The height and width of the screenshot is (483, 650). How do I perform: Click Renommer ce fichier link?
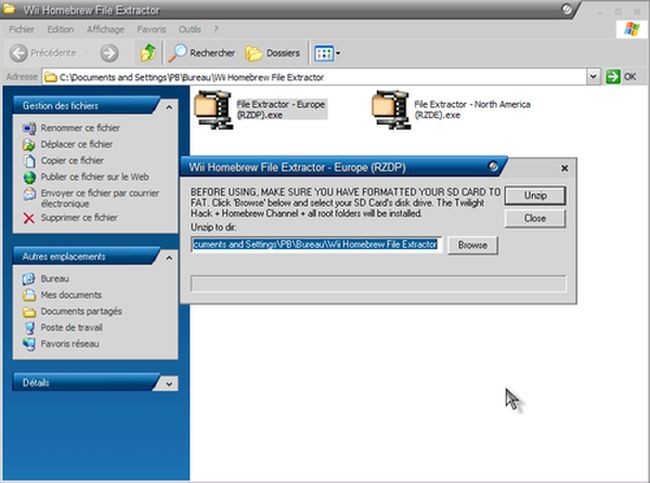(80, 128)
